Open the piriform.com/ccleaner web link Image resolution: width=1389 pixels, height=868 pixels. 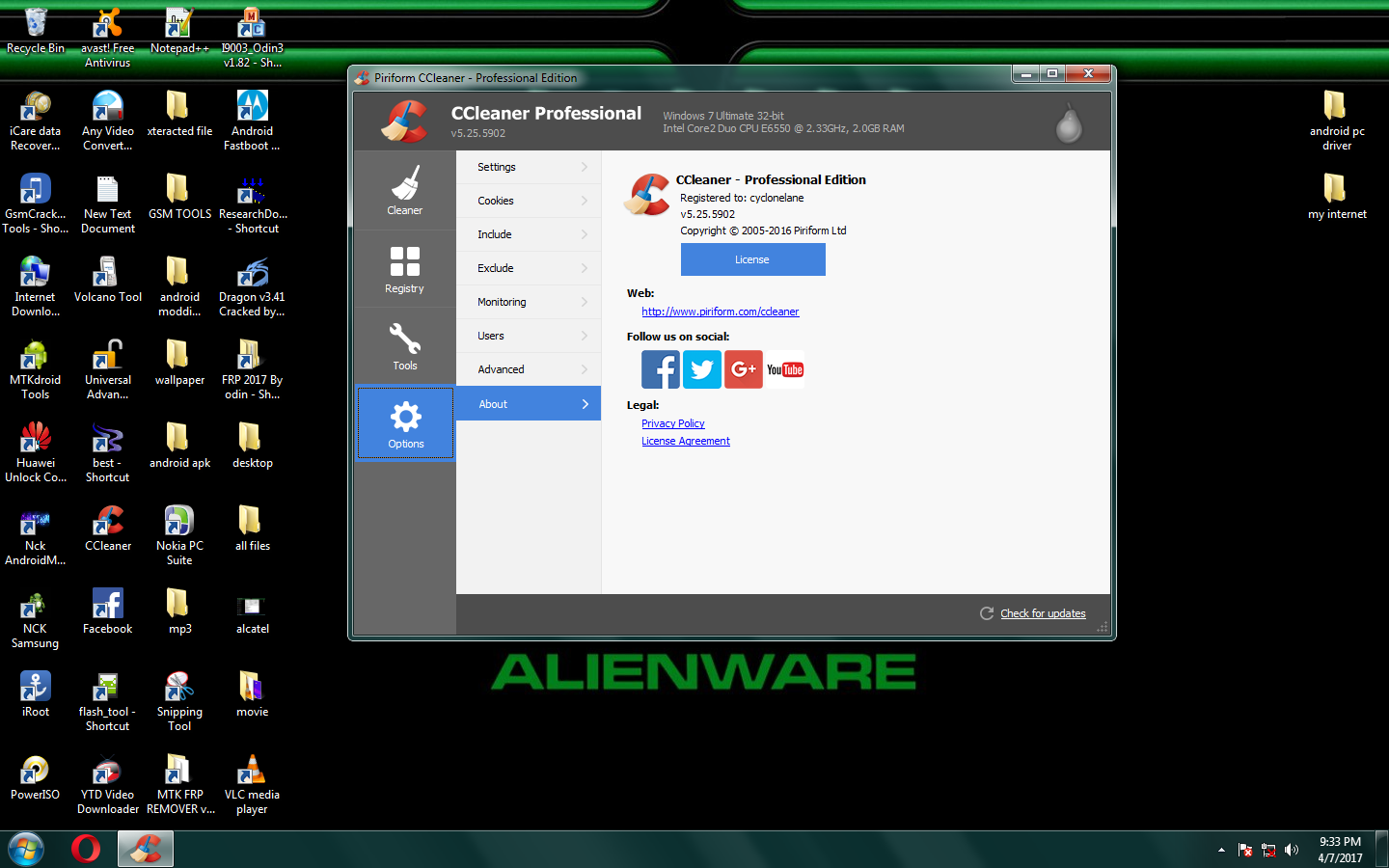point(721,312)
